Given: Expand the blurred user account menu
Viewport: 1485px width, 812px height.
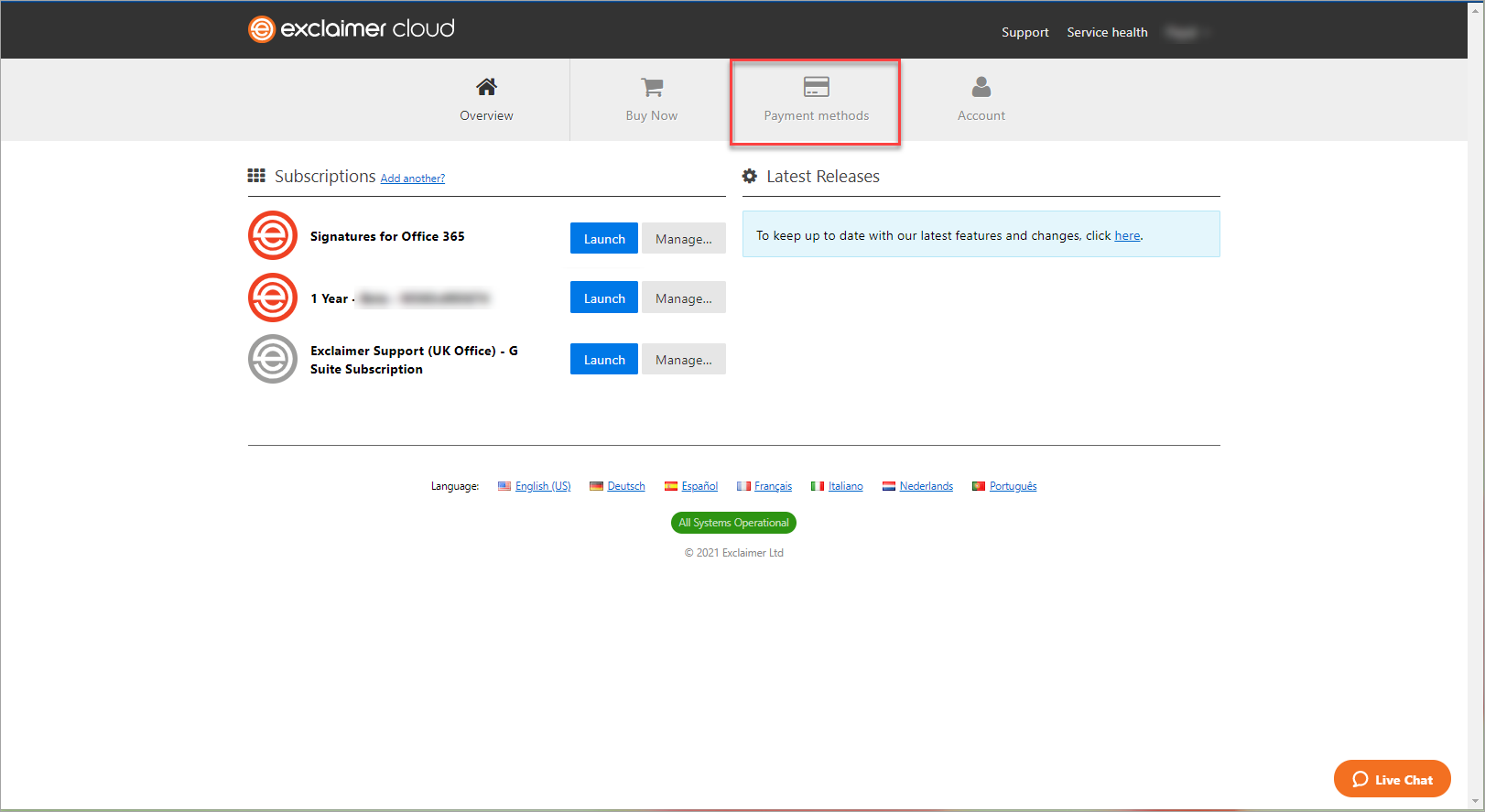Looking at the screenshot, I should click(1187, 33).
